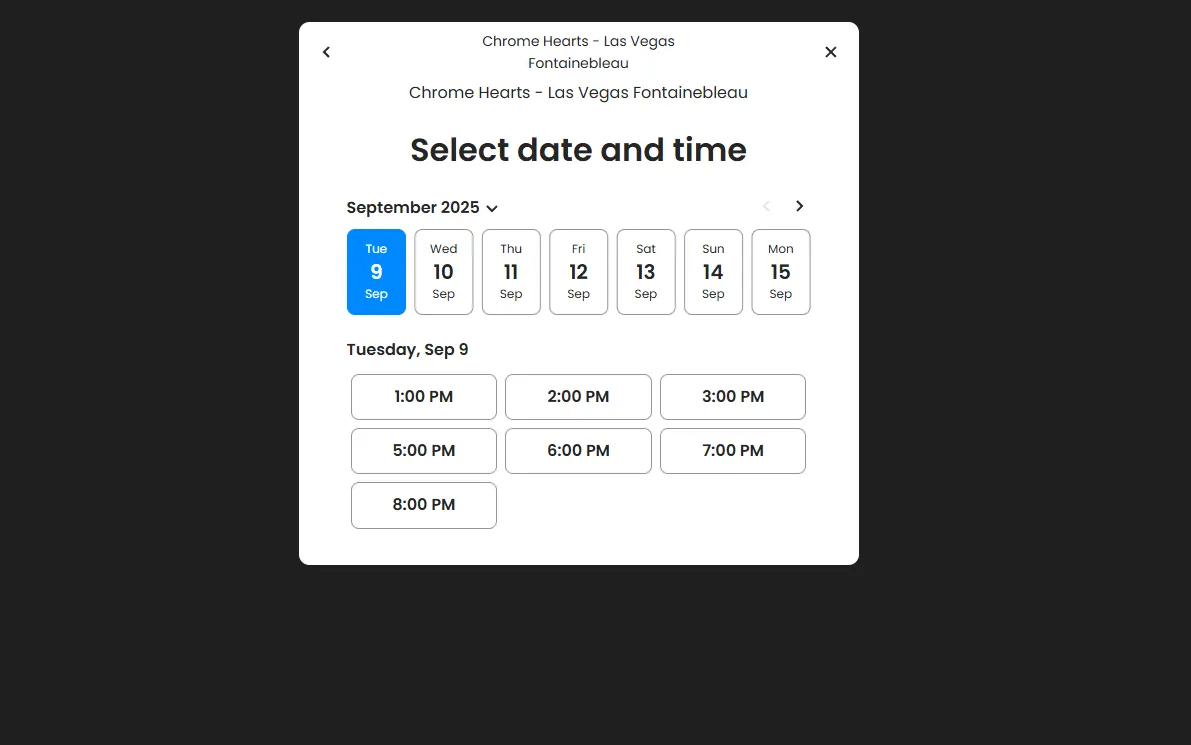1191x745 pixels.
Task: Pick the 8:00 PM time slot
Action: point(424,505)
